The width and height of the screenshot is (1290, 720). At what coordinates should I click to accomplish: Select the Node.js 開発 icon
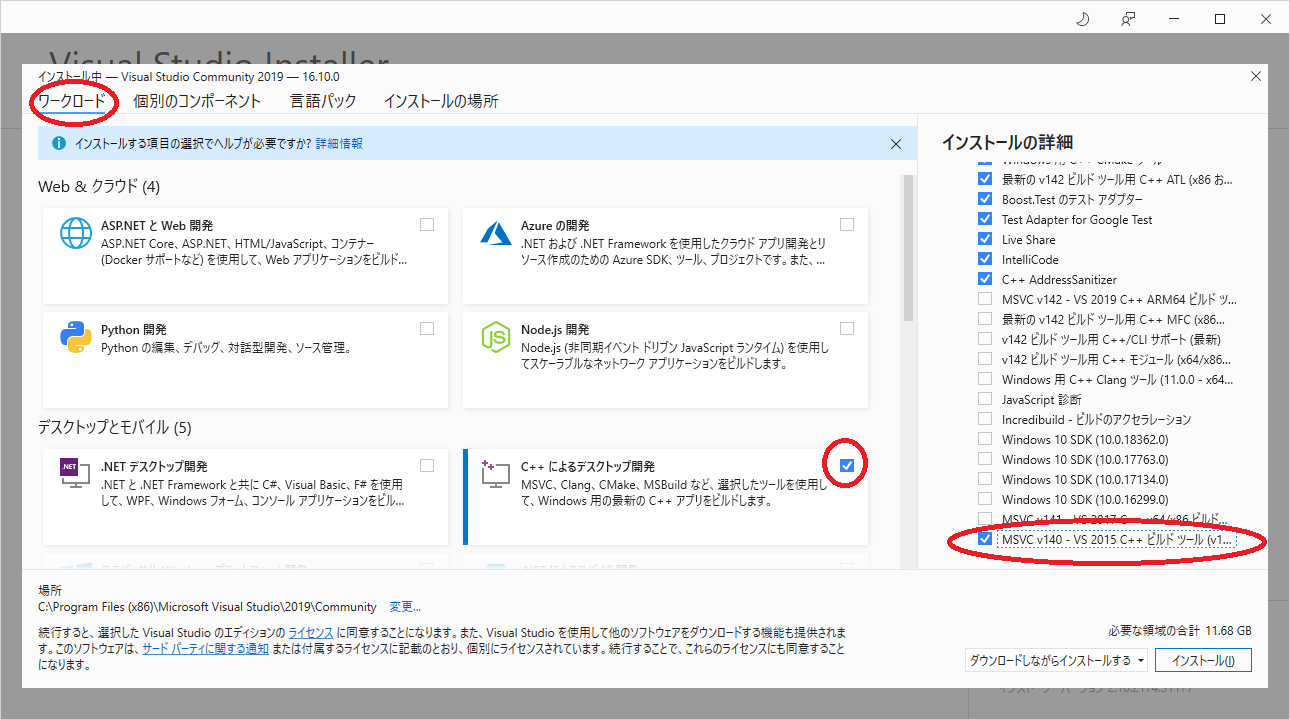(496, 338)
